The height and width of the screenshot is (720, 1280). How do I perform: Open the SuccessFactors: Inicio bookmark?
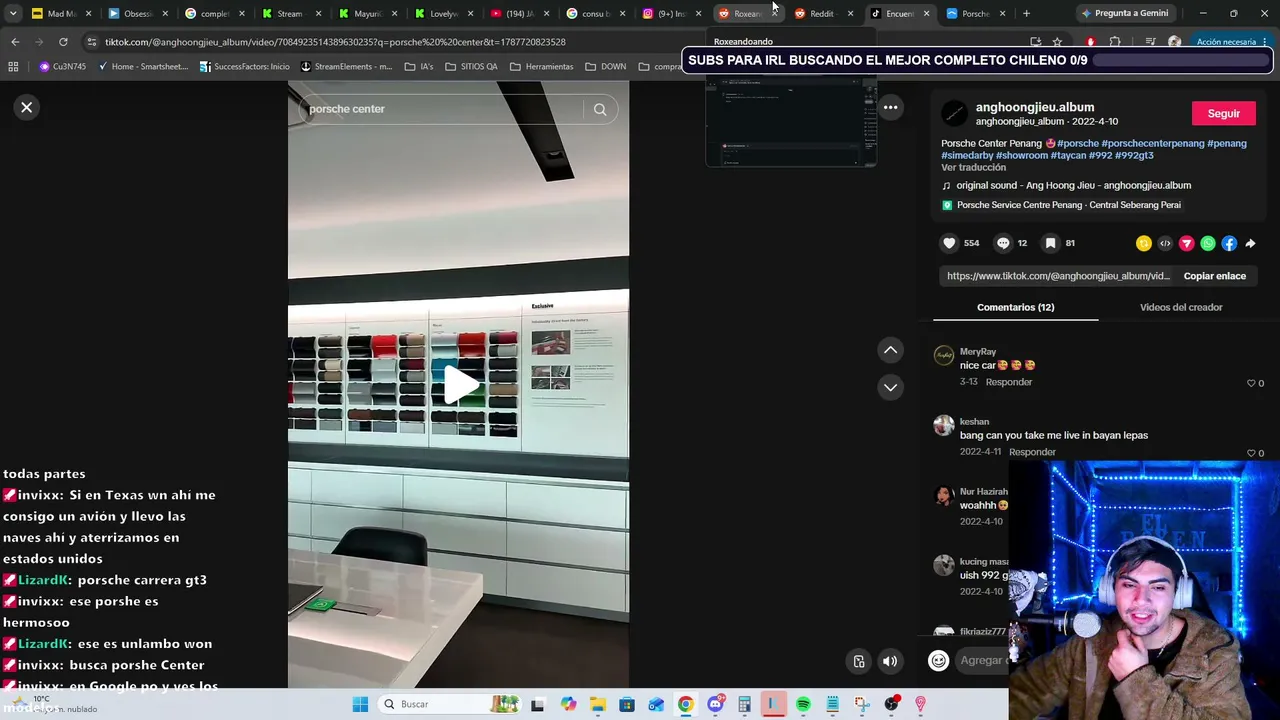pyautogui.click(x=245, y=67)
